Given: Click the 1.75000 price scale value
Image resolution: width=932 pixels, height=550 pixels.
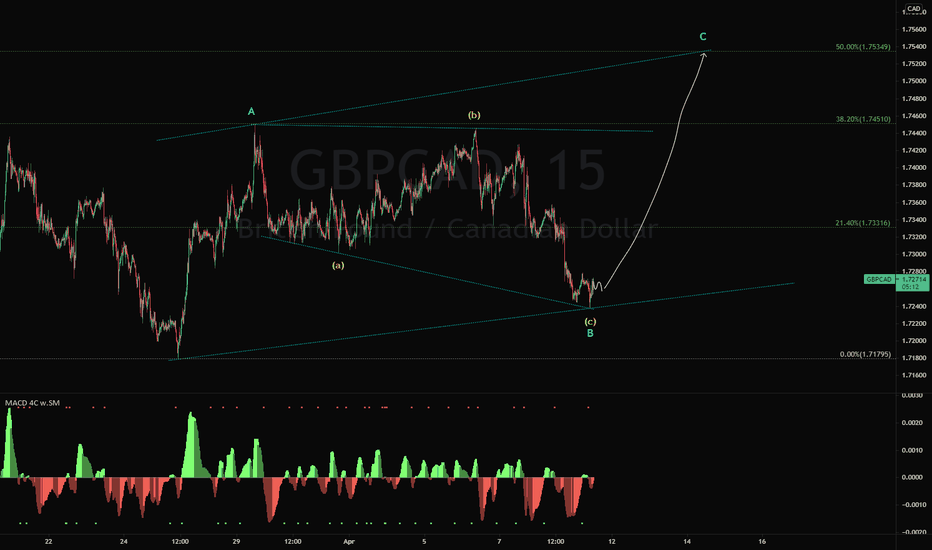Looking at the screenshot, I should pyautogui.click(x=914, y=81).
